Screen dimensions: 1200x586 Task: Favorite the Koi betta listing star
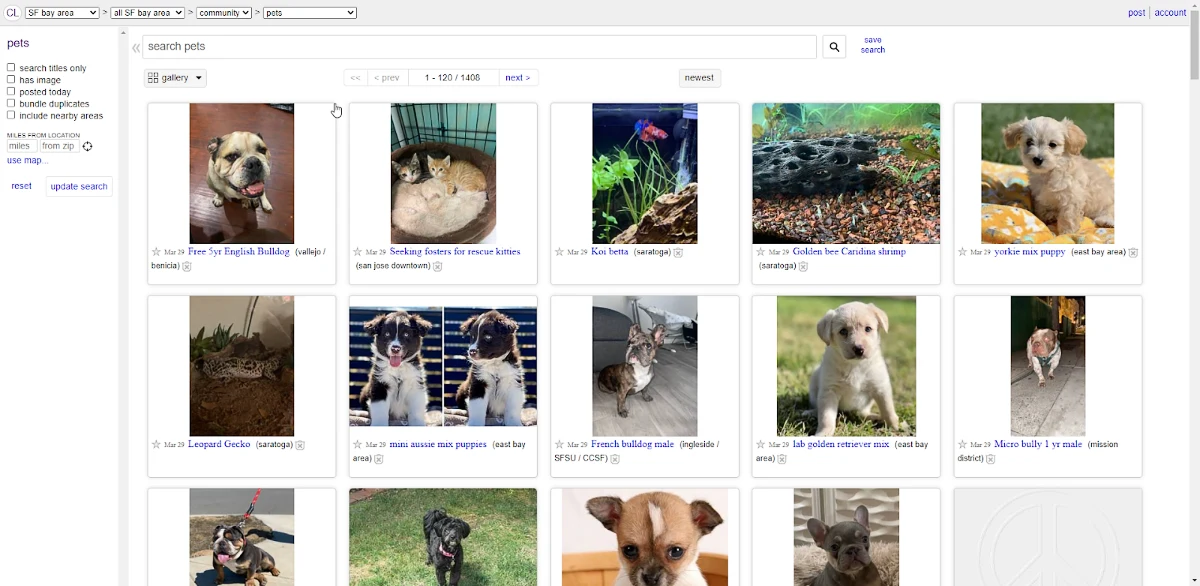[x=559, y=252]
